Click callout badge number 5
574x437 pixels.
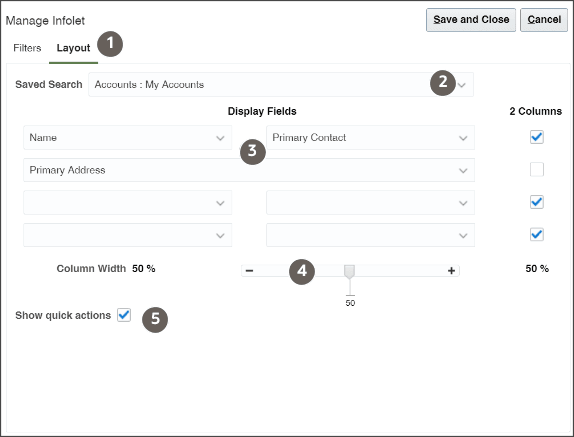[155, 320]
